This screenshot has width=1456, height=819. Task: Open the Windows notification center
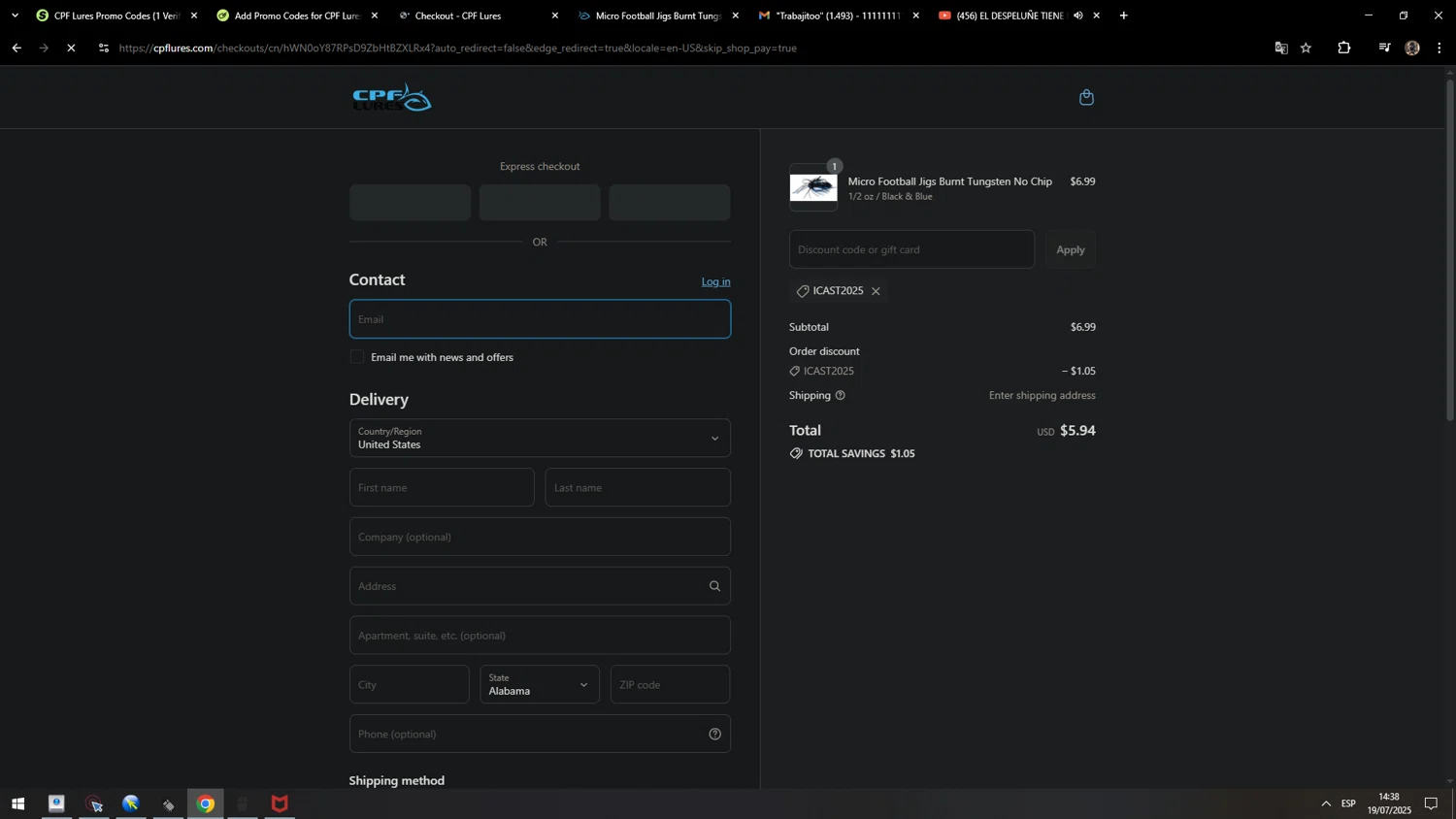[1431, 803]
